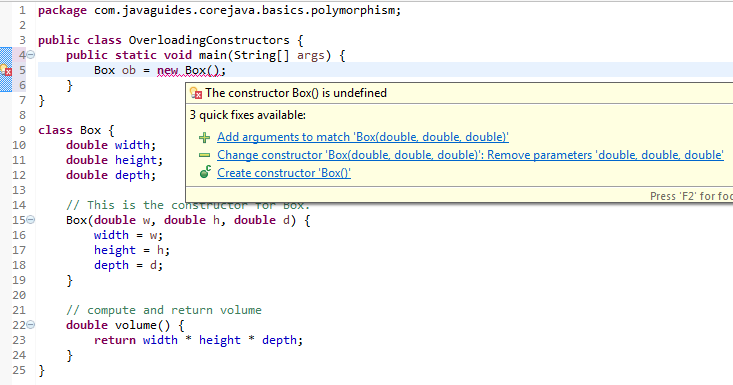The image size is (733, 385).
Task: Click line number 13 in the gutter
Action: 19,190
